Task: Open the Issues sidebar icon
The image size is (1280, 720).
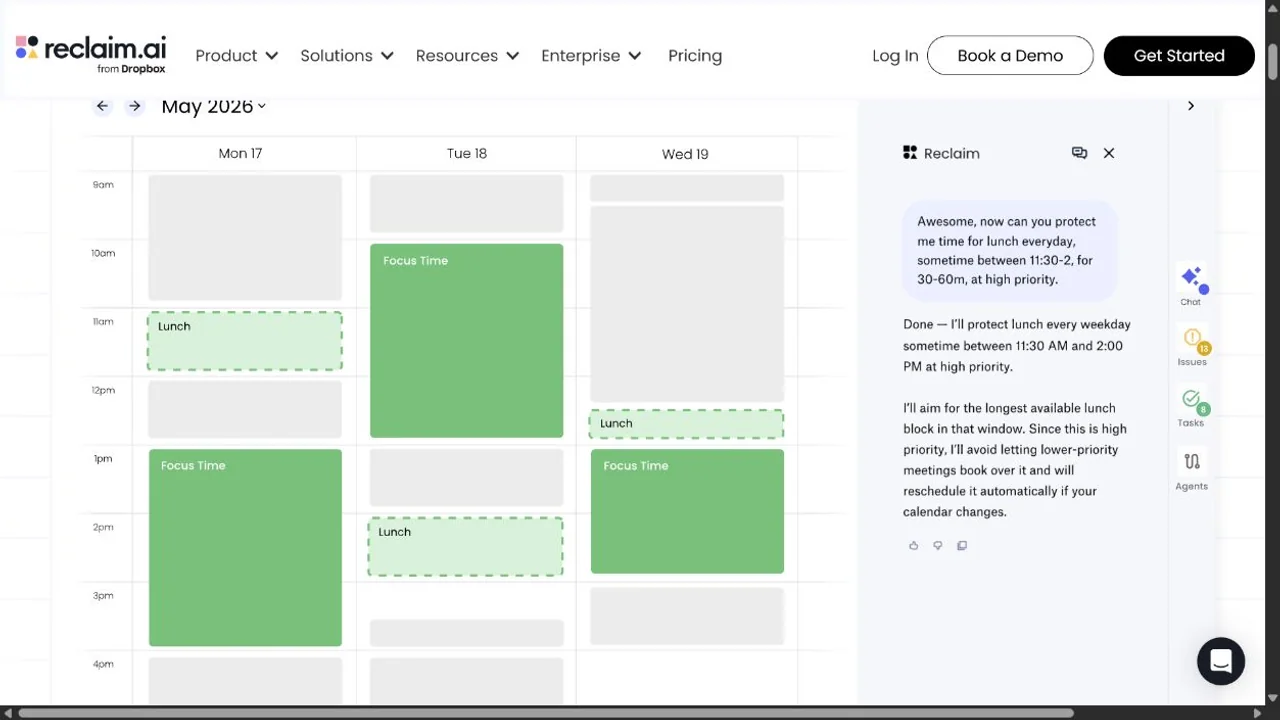Action: coord(1192,345)
